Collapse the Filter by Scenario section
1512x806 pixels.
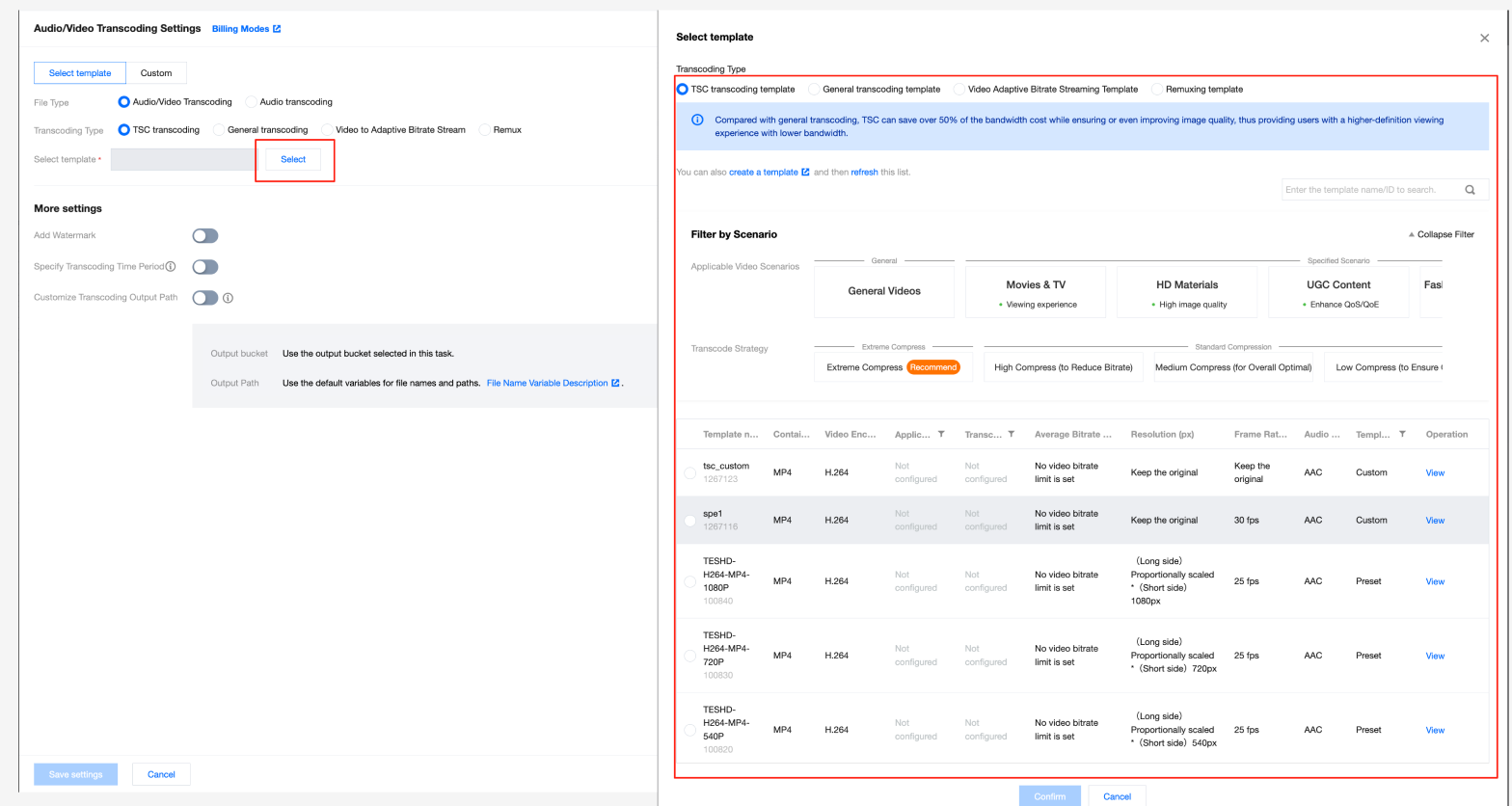1441,234
